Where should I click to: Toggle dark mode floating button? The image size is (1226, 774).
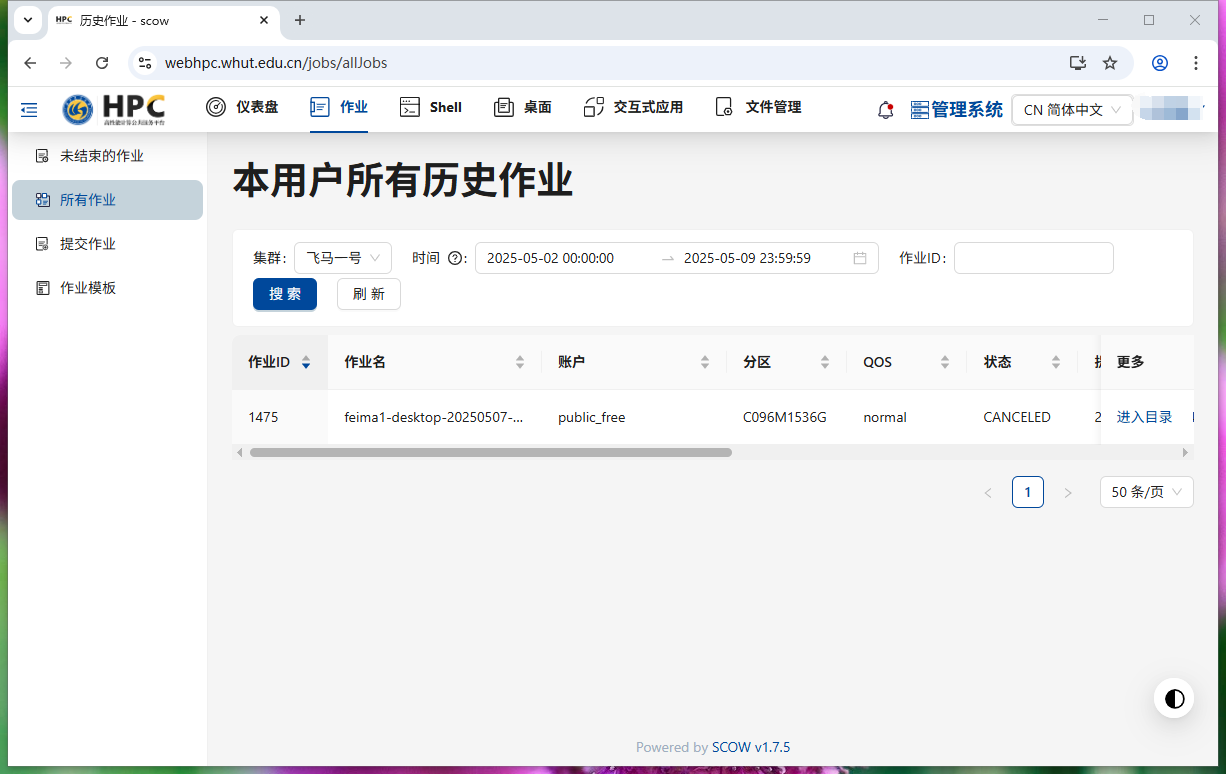[1174, 698]
